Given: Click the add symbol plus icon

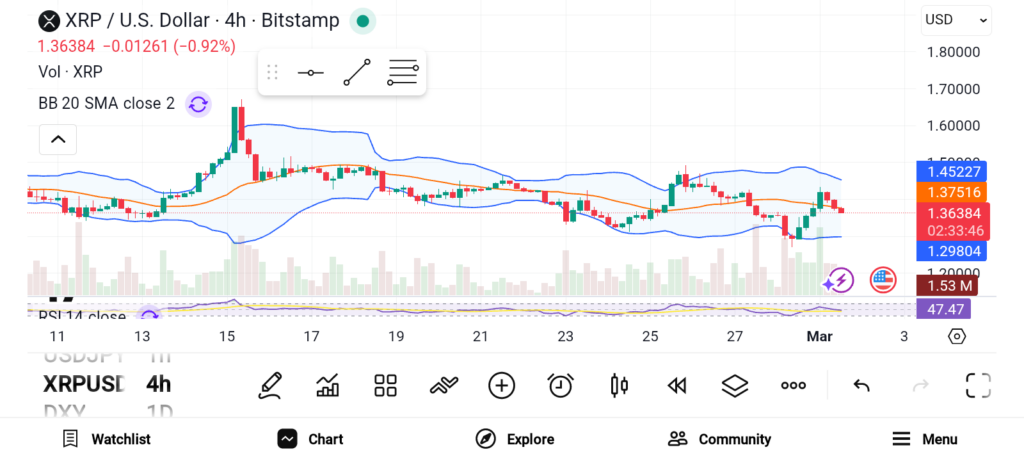Looking at the screenshot, I should (501, 385).
